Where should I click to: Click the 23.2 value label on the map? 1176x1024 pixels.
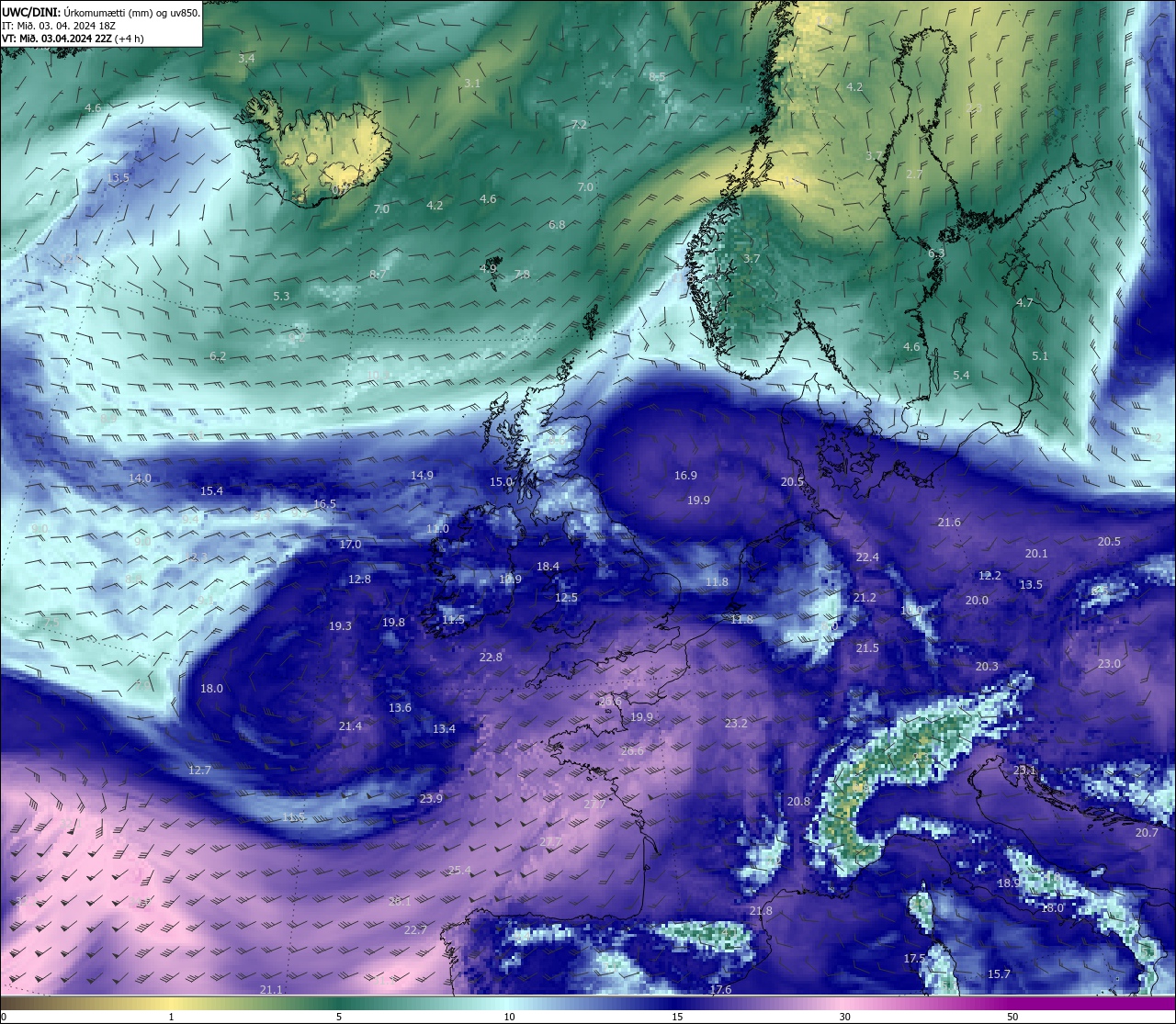click(736, 724)
